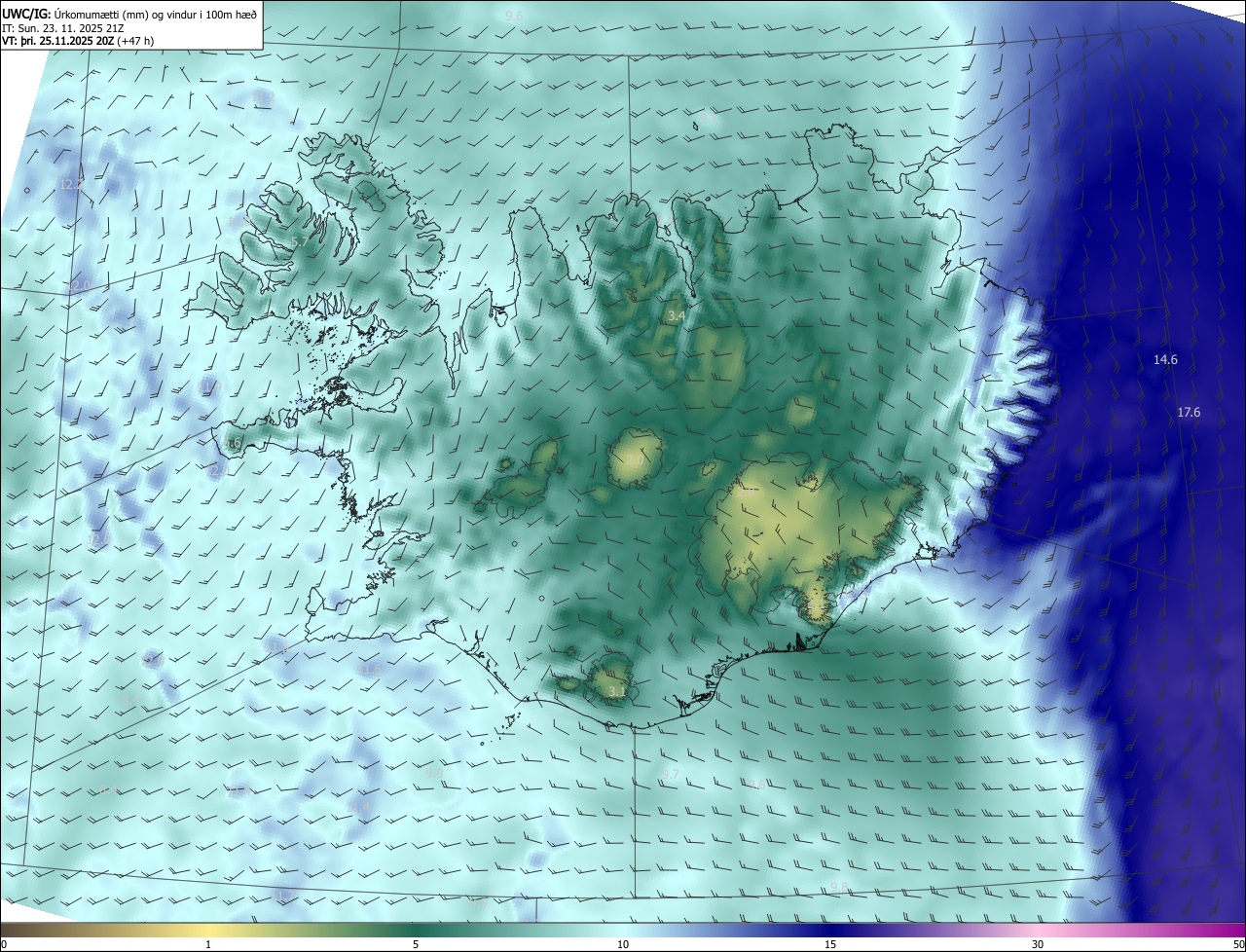
Task: Click the 10 tick on the color scale
Action: [x=623, y=944]
